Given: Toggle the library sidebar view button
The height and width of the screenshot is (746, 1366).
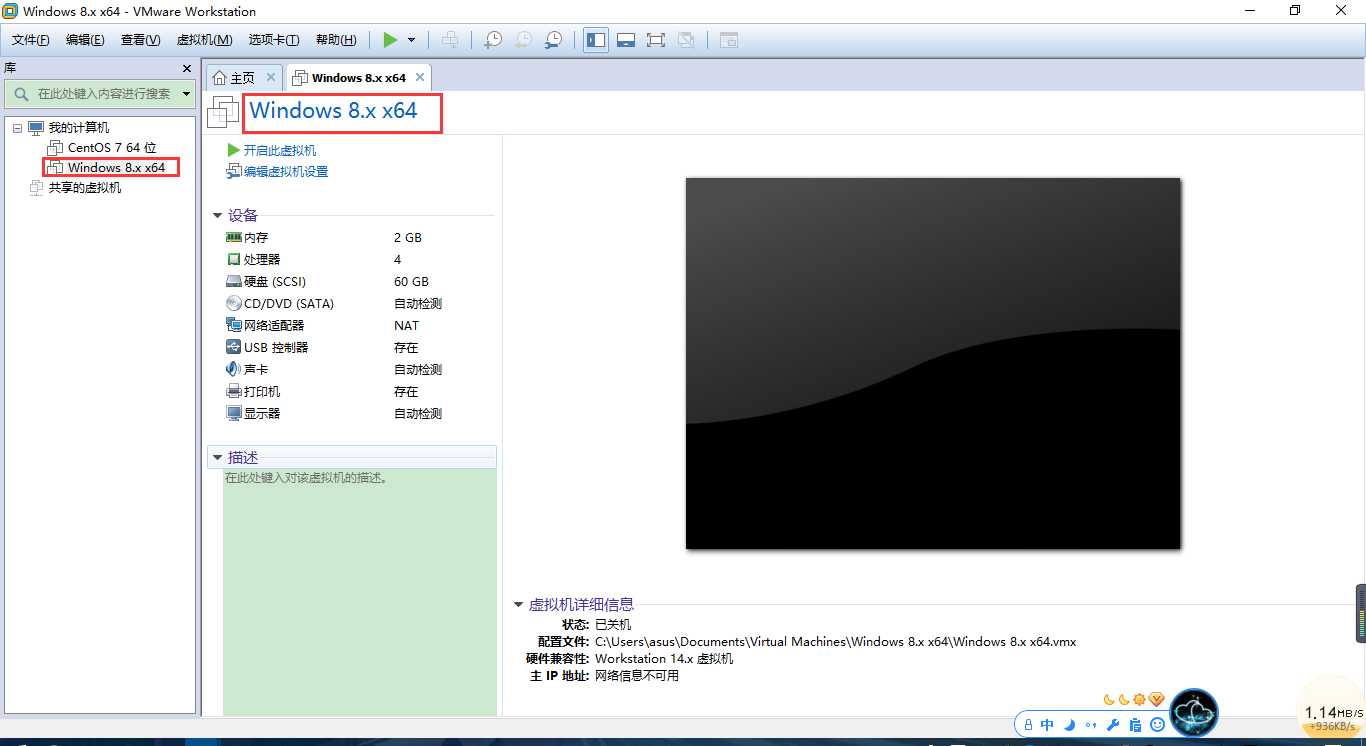Looking at the screenshot, I should pos(596,40).
